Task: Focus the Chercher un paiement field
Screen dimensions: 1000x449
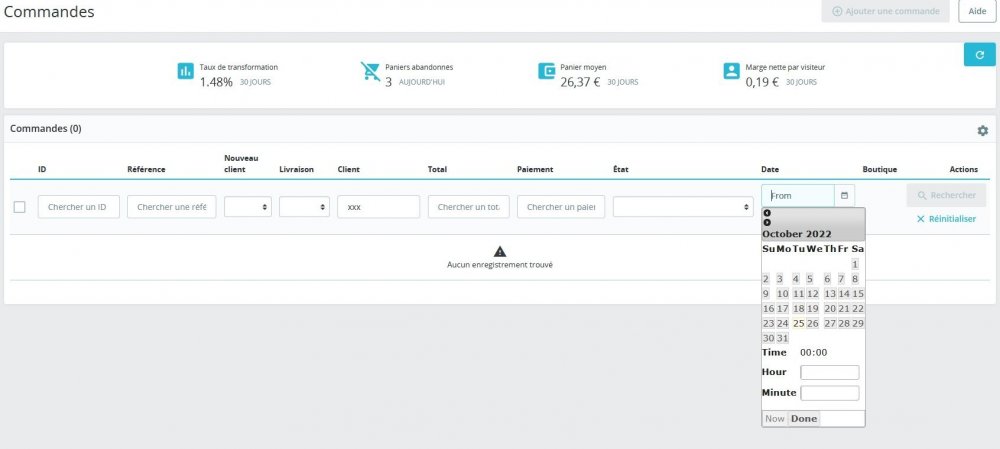Action: coord(561,207)
